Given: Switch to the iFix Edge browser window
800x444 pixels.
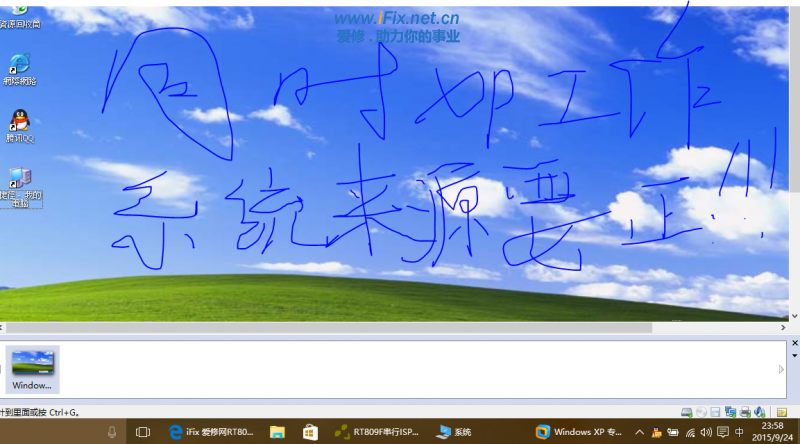Looking at the screenshot, I should [211, 432].
